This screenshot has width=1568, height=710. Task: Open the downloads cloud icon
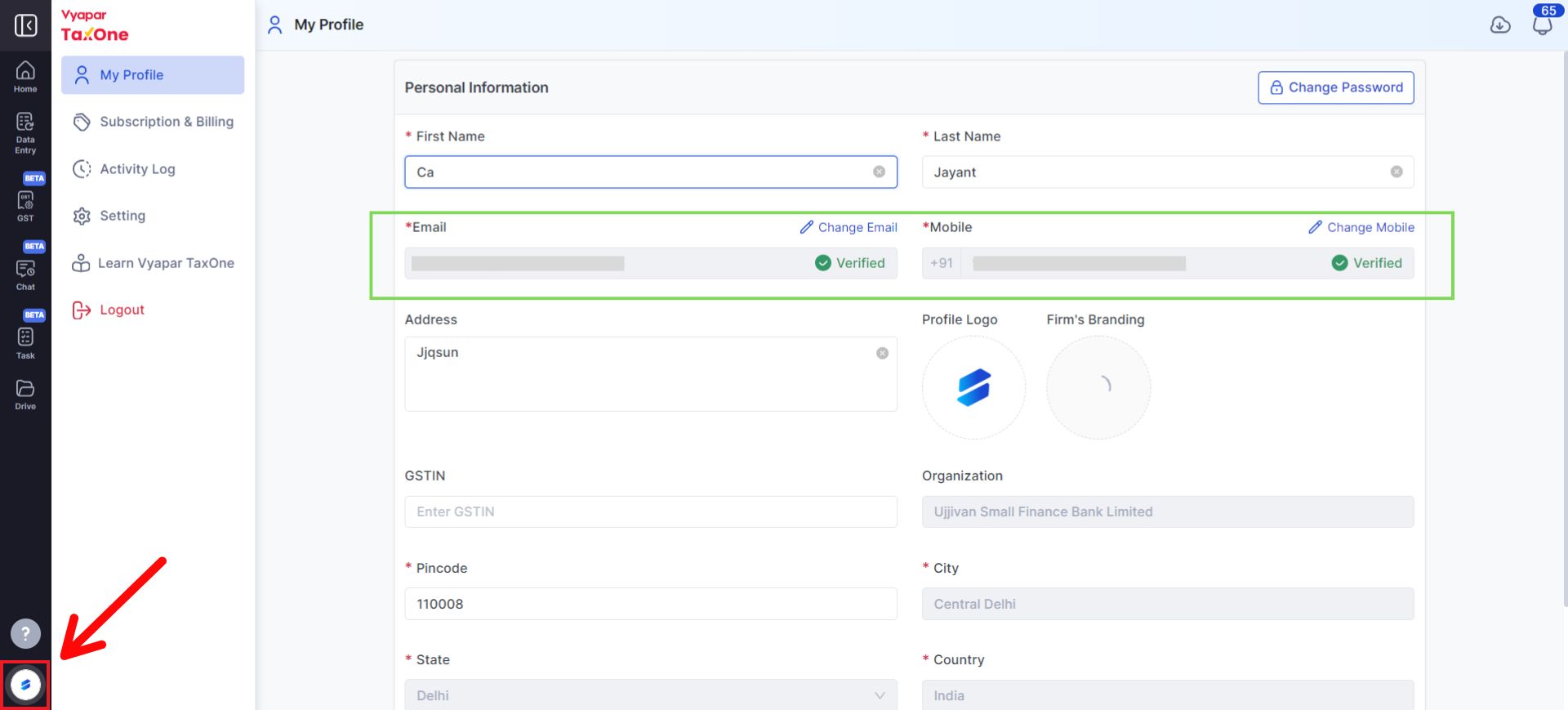pos(1500,25)
